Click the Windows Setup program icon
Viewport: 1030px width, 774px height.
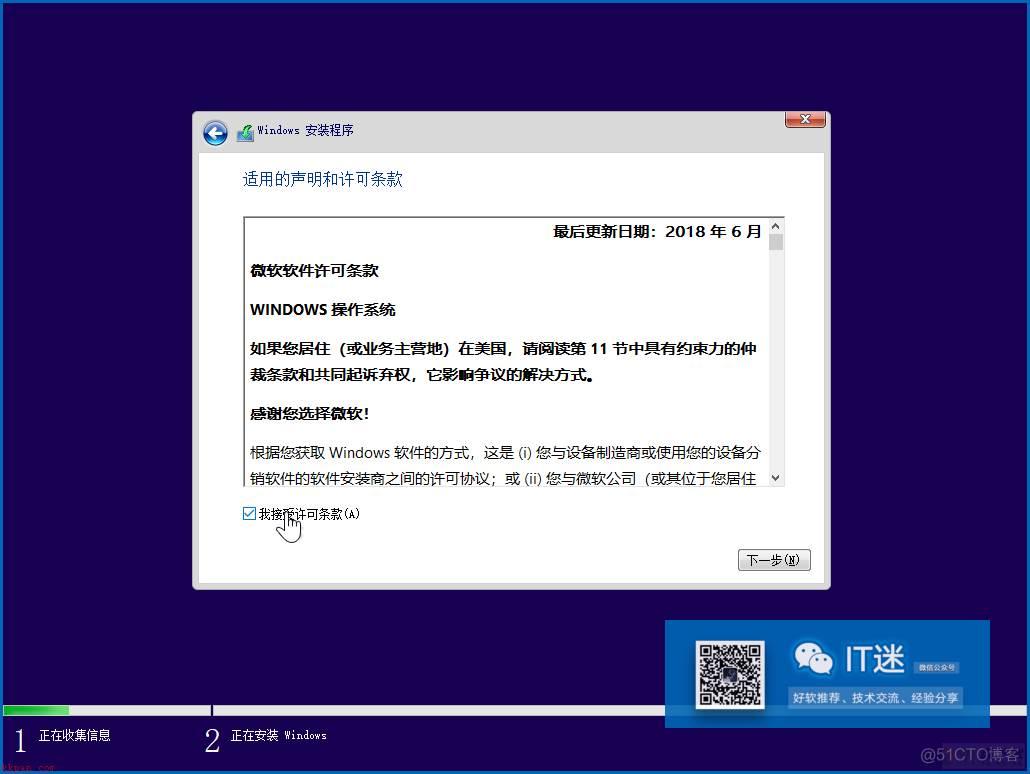point(245,132)
